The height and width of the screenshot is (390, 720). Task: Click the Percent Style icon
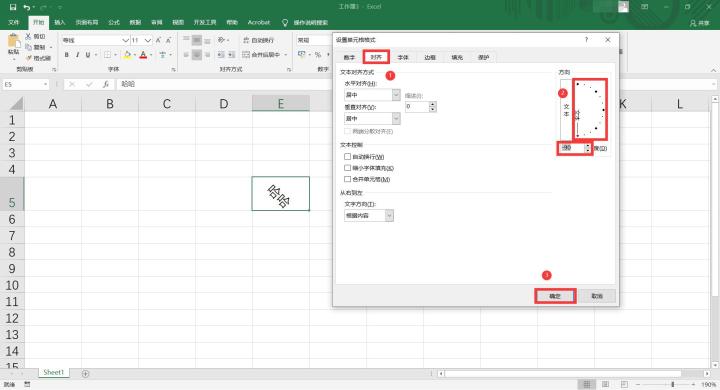pos(318,55)
